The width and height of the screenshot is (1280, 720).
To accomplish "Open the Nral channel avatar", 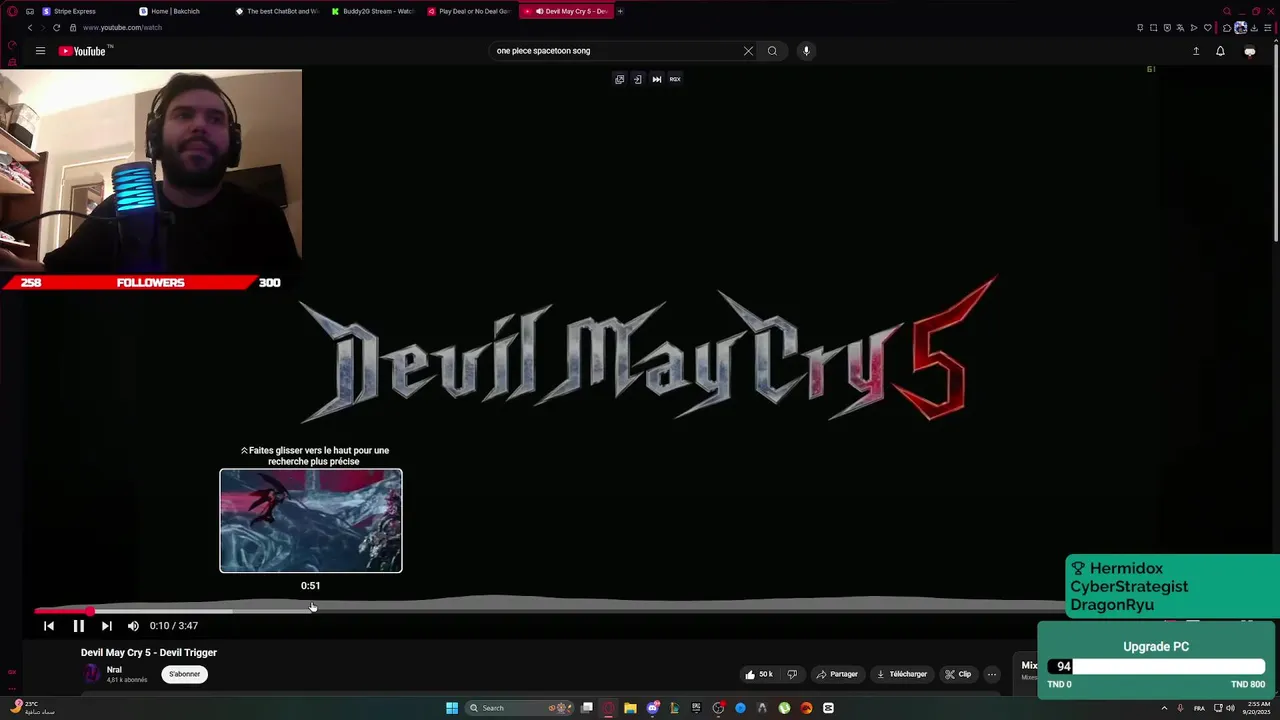I will [92, 674].
